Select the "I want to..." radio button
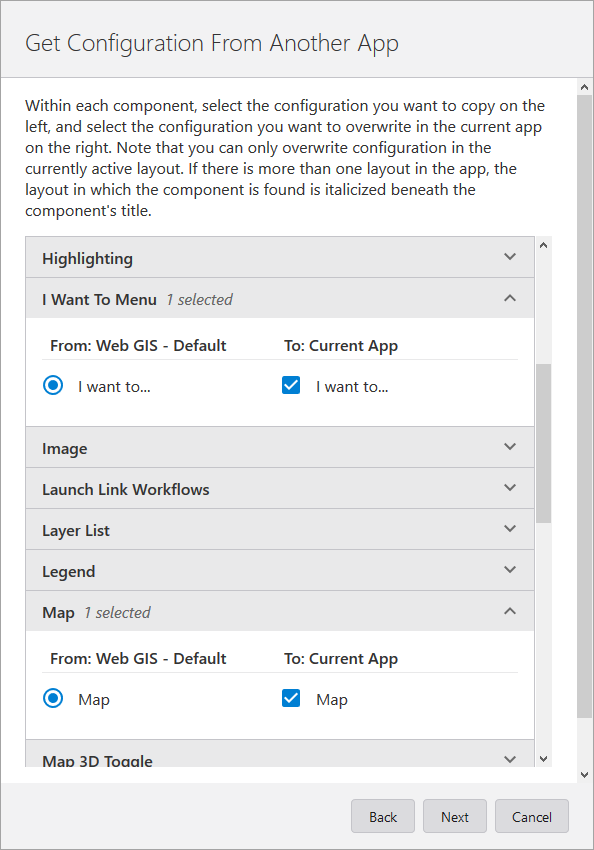Screen dimensions: 594x850 tap(52, 384)
